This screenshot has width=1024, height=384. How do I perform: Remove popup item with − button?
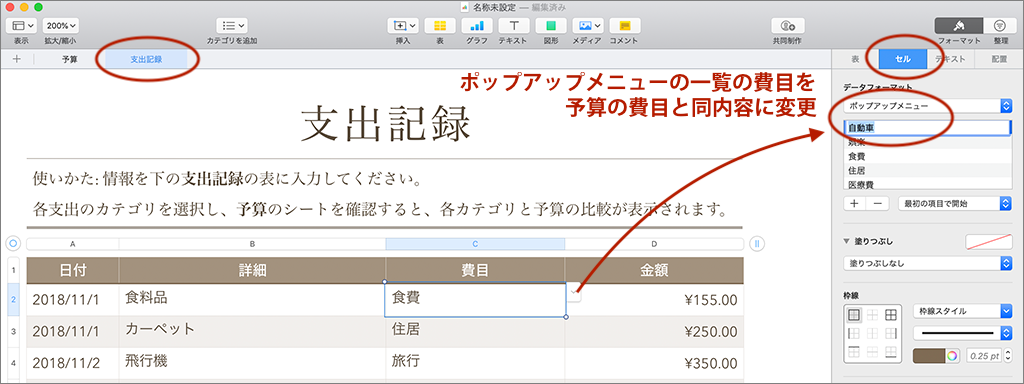(877, 203)
